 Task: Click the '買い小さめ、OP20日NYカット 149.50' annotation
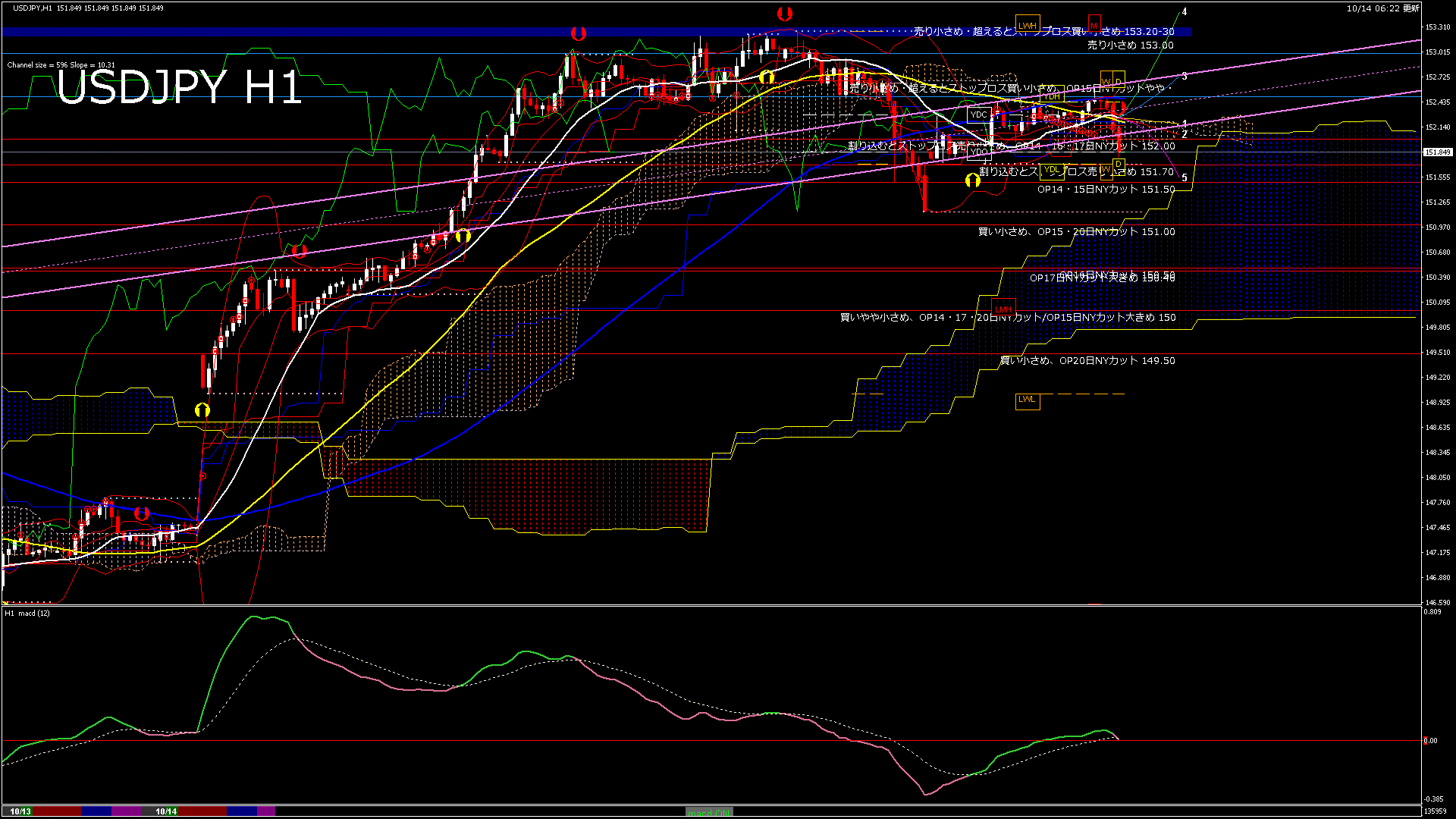pos(1087,361)
